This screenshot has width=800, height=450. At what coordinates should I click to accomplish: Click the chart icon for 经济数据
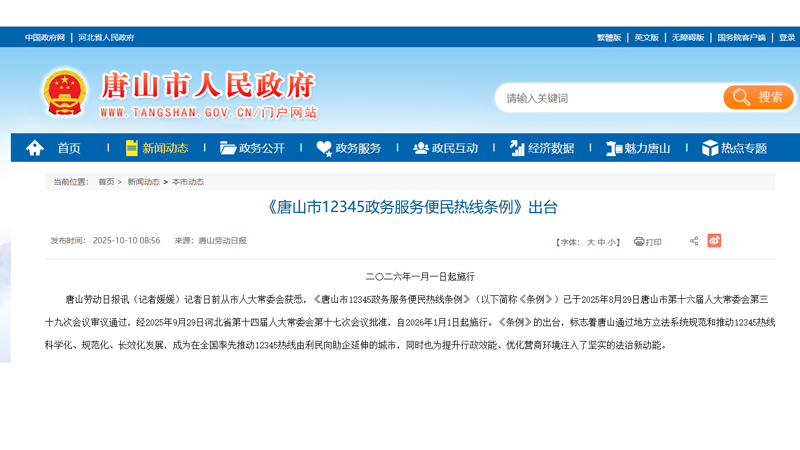(517, 148)
